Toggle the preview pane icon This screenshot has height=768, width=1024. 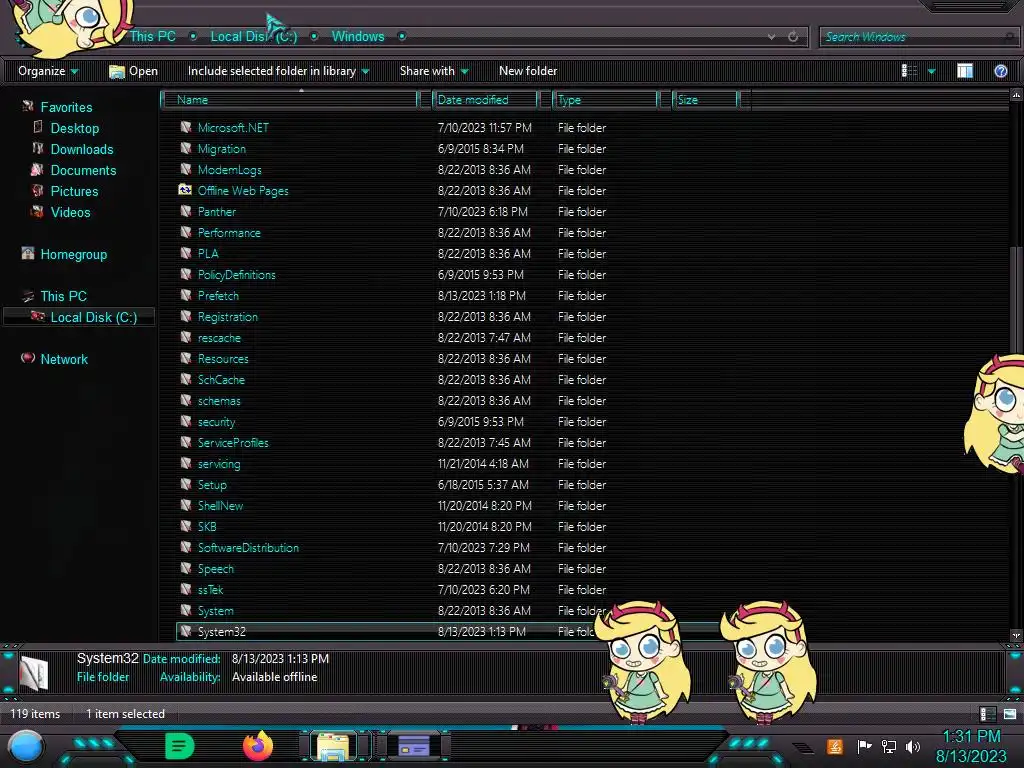click(x=965, y=71)
